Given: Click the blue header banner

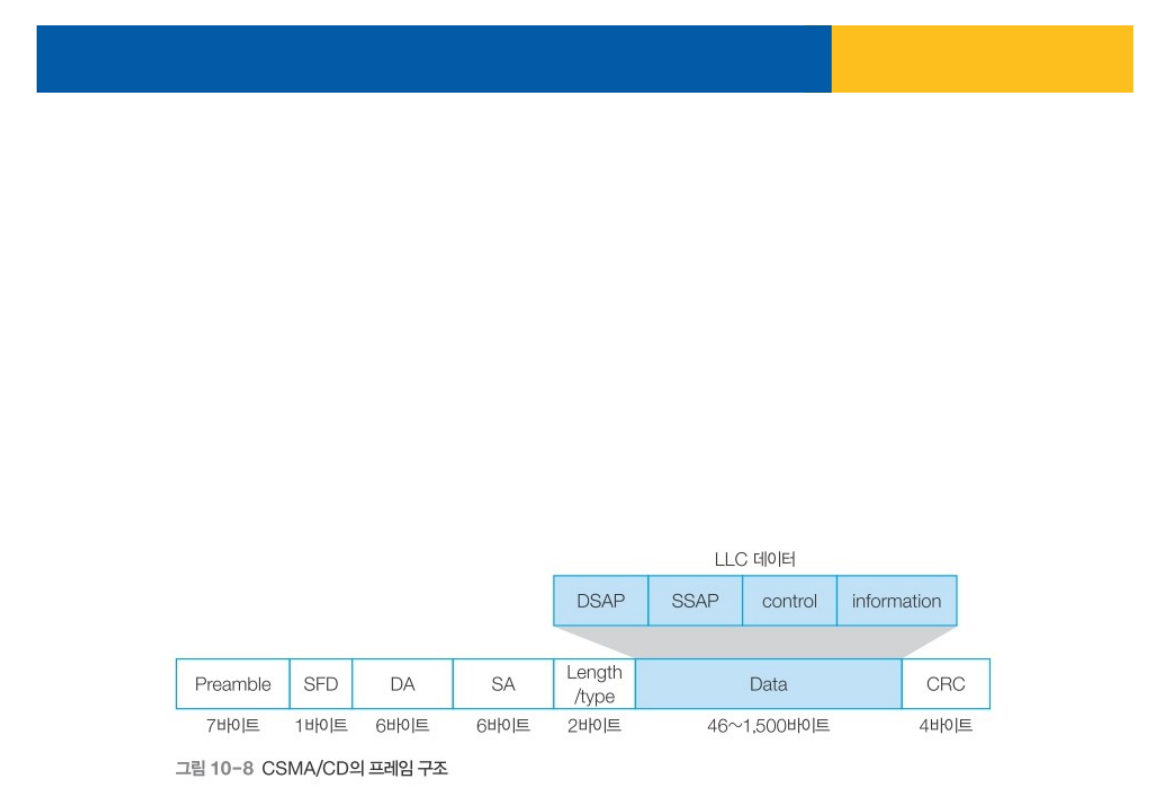Looking at the screenshot, I should pos(433,59).
